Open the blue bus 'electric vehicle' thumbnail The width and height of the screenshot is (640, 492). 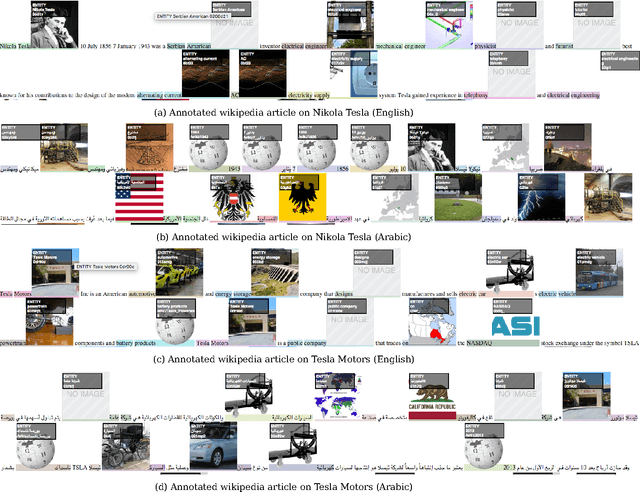pyautogui.click(x=599, y=272)
